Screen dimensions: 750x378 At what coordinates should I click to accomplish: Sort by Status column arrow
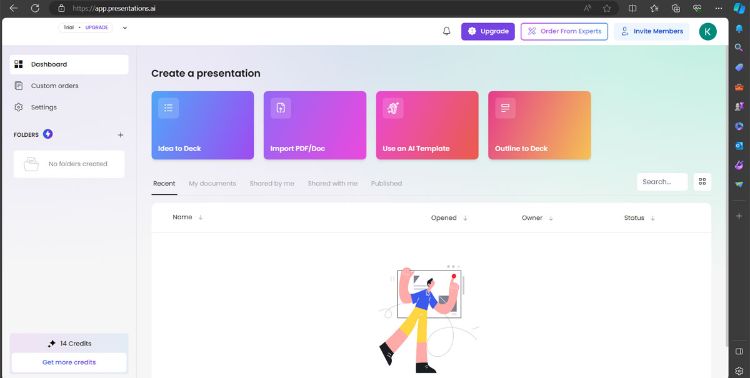[652, 218]
